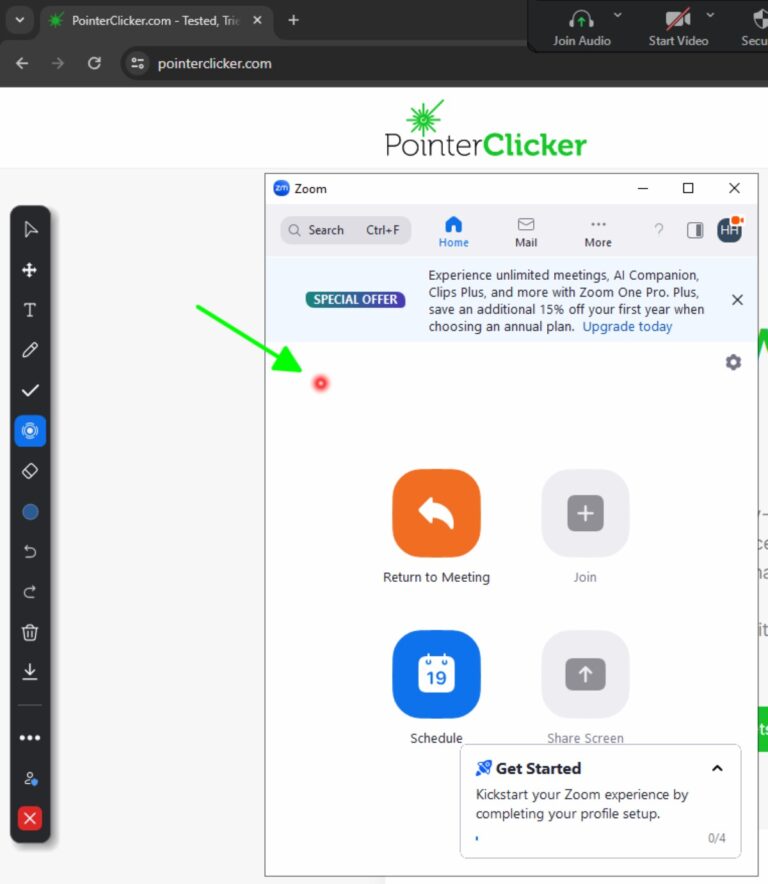768x884 pixels.
Task: Click the help question mark icon
Action: pos(659,229)
